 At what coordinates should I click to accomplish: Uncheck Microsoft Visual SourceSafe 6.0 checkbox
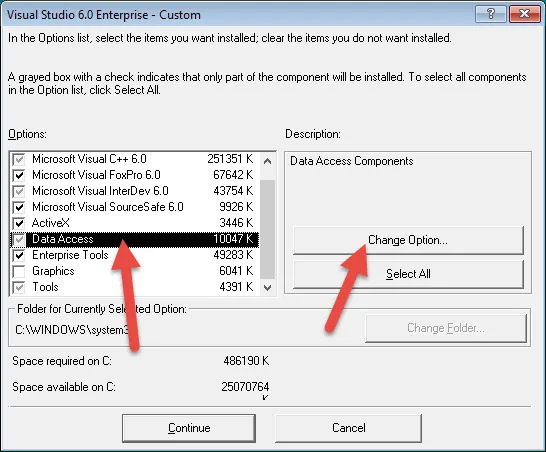19,207
